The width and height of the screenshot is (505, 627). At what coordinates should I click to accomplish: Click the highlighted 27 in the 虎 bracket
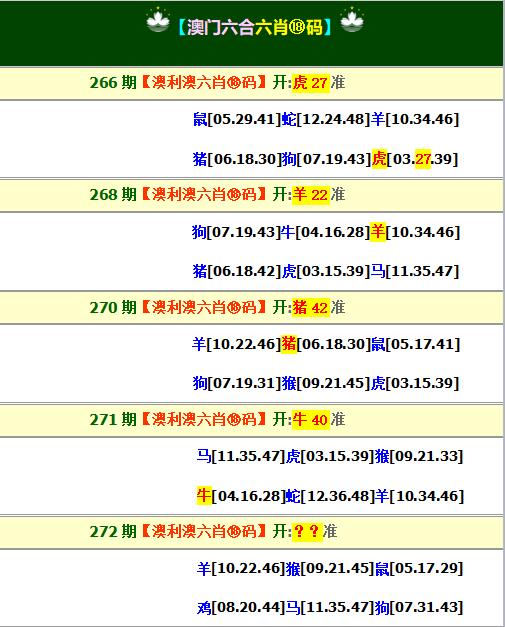coord(423,159)
